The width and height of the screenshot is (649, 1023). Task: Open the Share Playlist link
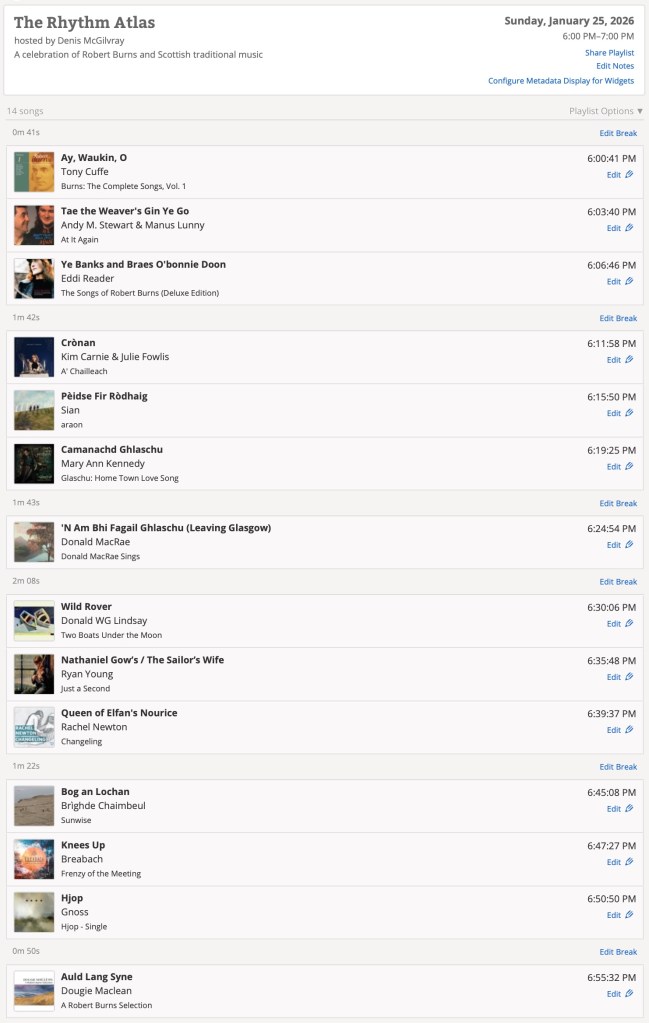point(609,52)
